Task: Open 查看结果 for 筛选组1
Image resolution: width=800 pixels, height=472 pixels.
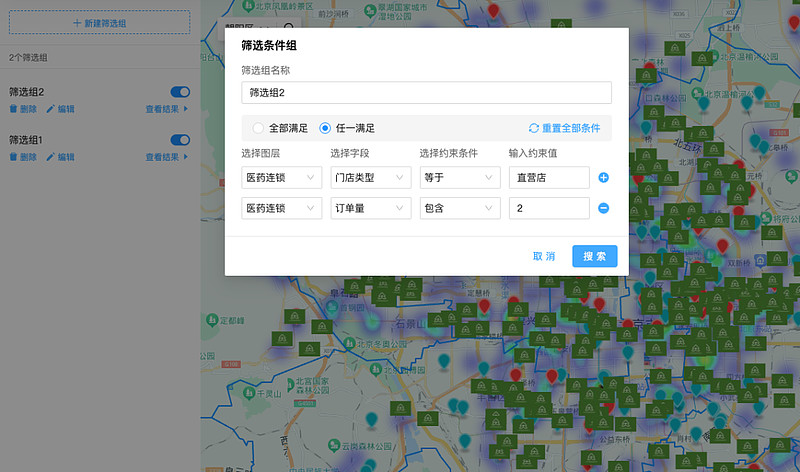Action: click(x=167, y=157)
